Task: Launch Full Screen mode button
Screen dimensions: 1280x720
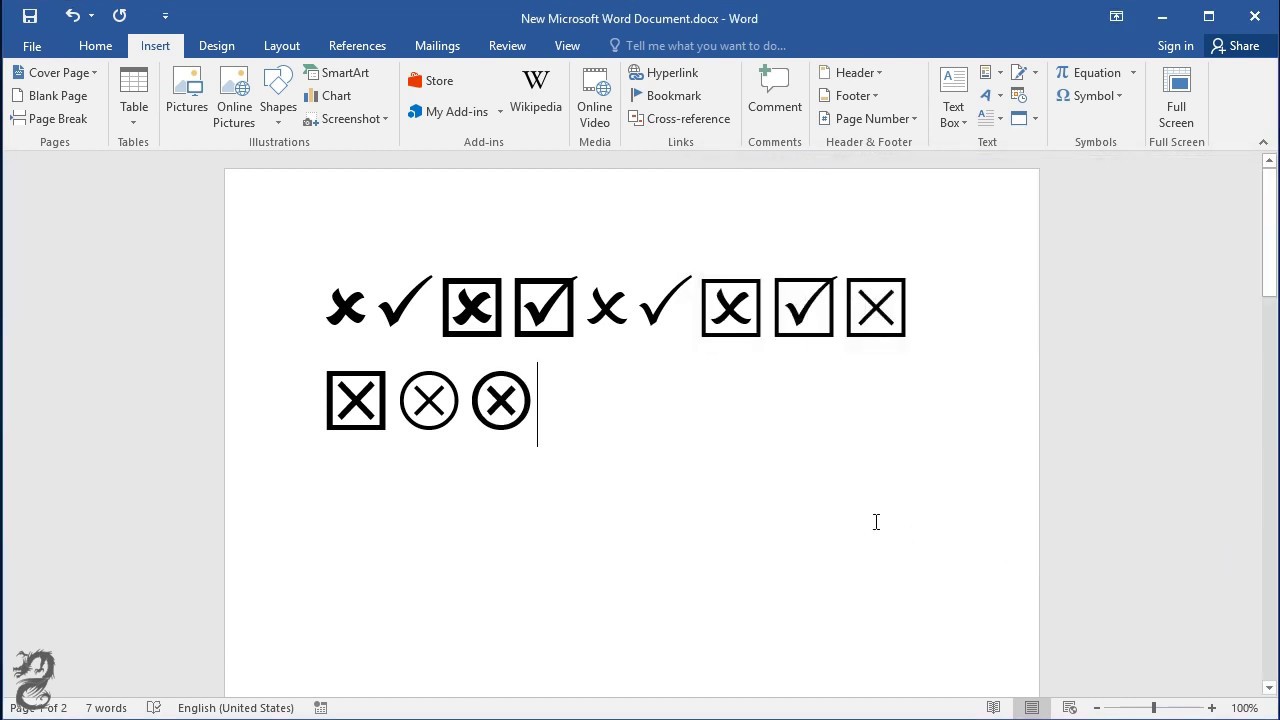Action: [x=1176, y=97]
